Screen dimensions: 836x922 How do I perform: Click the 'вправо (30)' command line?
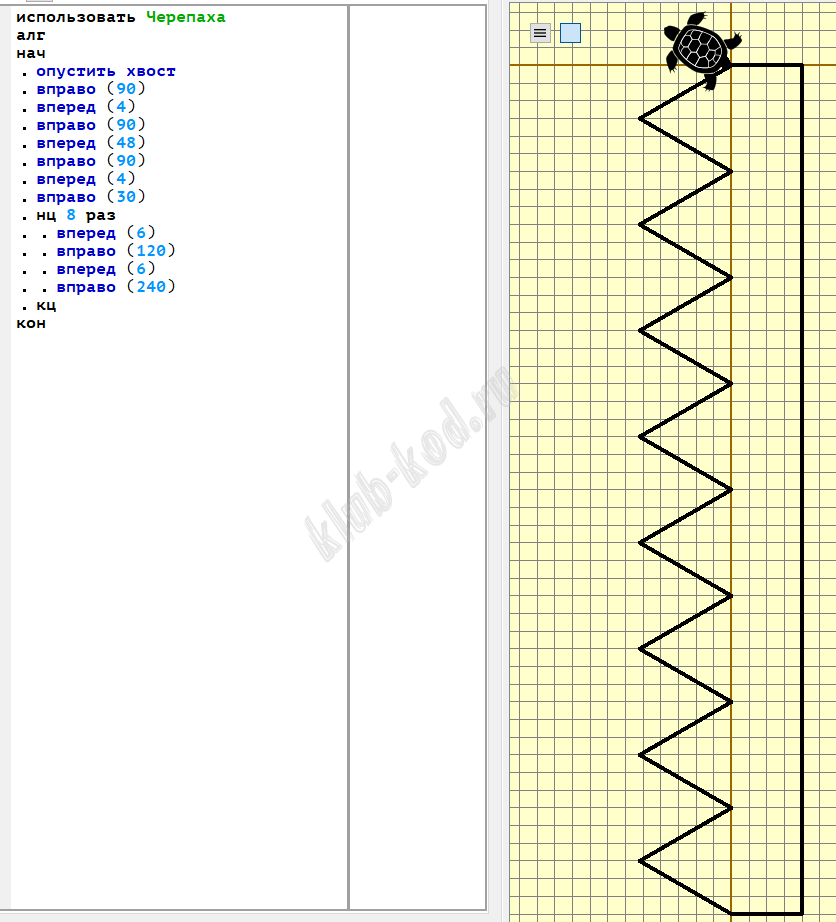pos(91,197)
